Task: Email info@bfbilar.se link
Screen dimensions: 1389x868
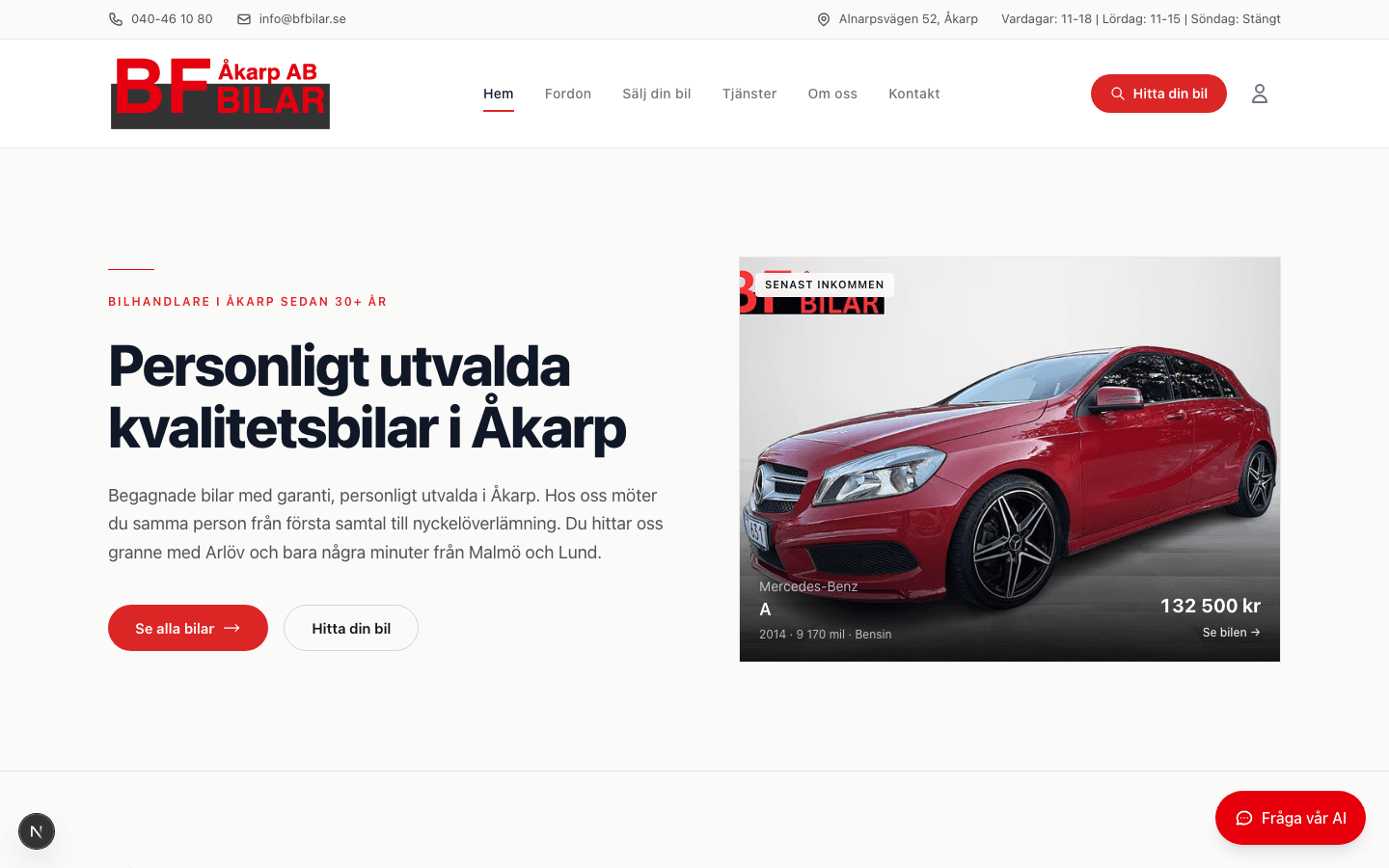Action: point(303,19)
